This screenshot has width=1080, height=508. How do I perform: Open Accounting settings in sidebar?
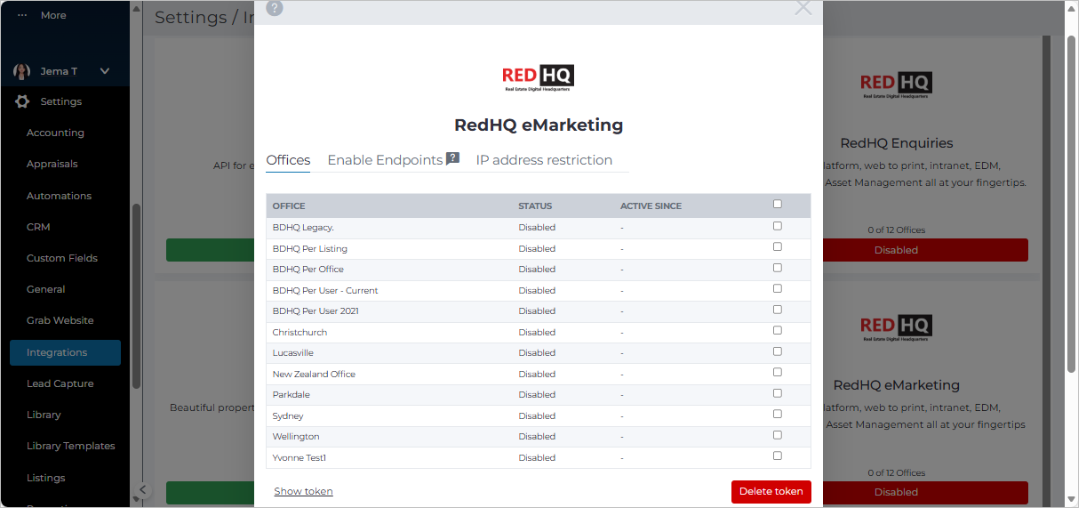55,133
